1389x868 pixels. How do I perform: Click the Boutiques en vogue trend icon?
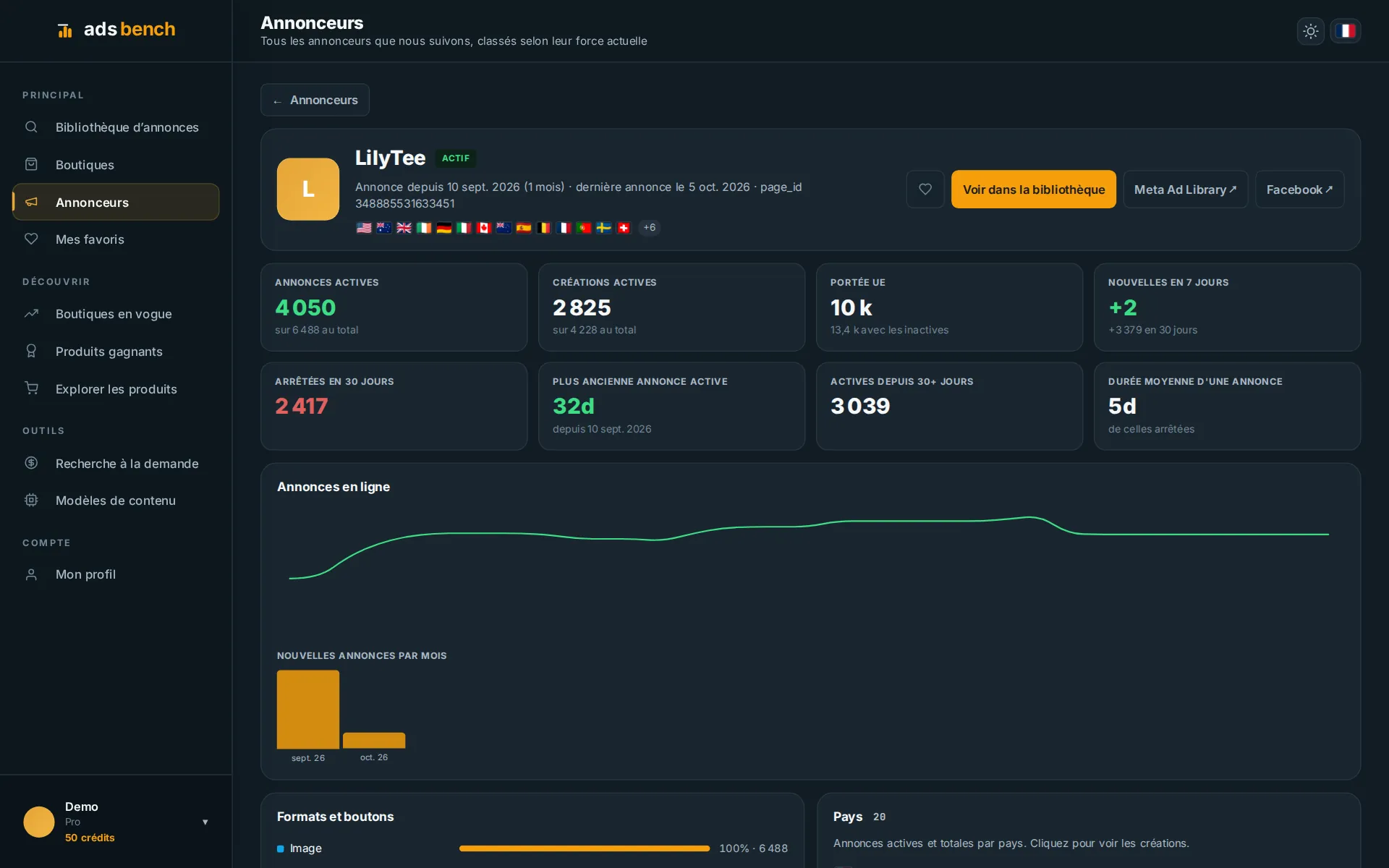point(31,314)
